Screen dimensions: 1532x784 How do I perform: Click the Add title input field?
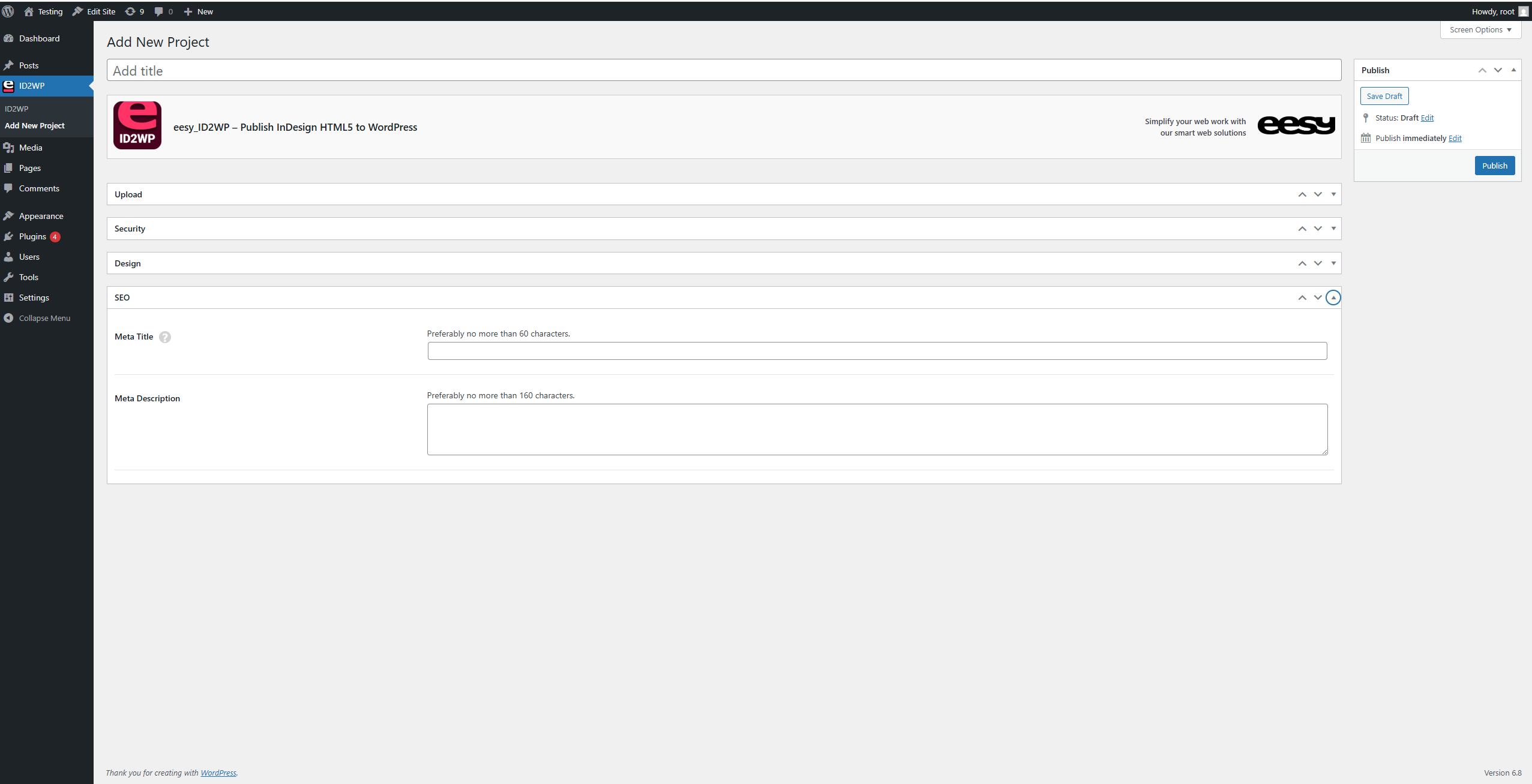coord(724,70)
